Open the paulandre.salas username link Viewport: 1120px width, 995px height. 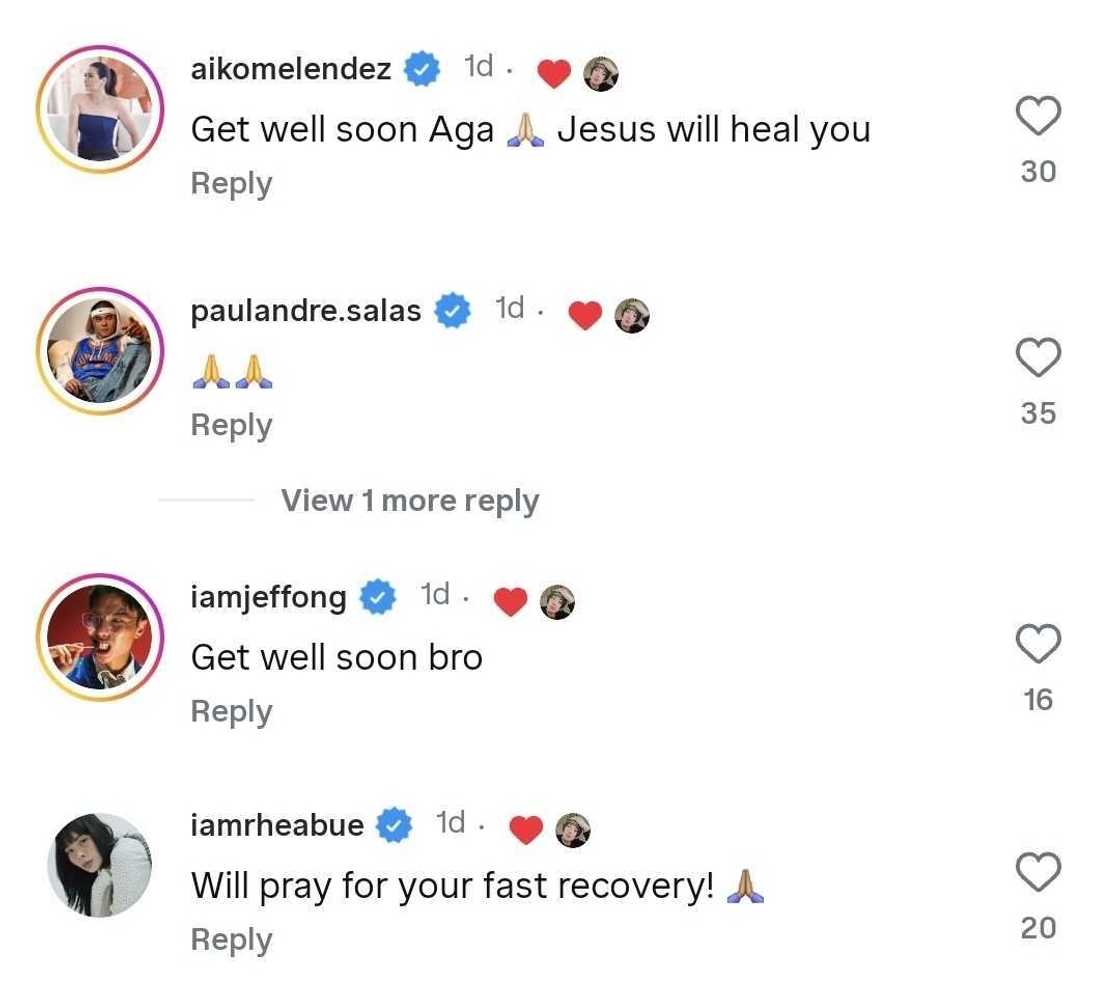[x=305, y=311]
